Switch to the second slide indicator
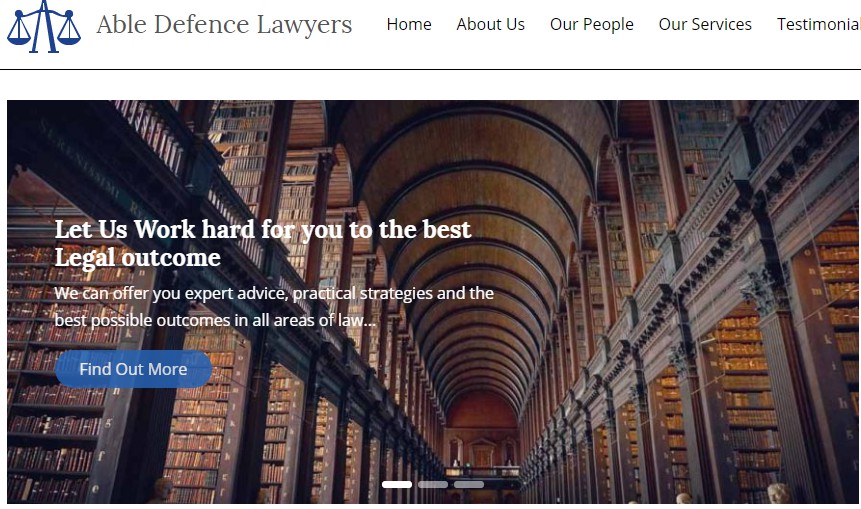The width and height of the screenshot is (861, 509). [433, 484]
